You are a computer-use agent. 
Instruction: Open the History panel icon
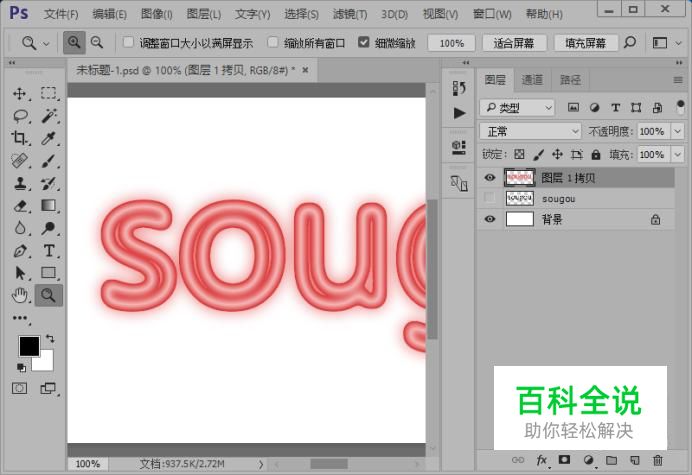point(459,88)
